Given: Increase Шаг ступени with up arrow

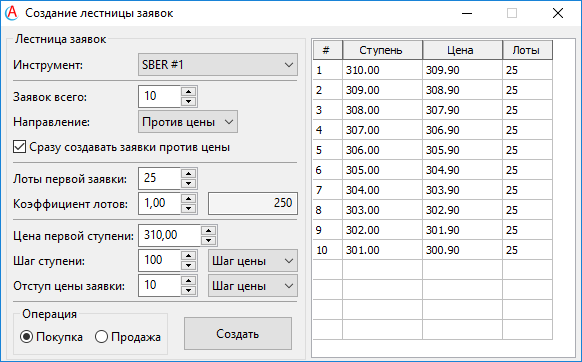Looking at the screenshot, I should (x=189, y=255).
